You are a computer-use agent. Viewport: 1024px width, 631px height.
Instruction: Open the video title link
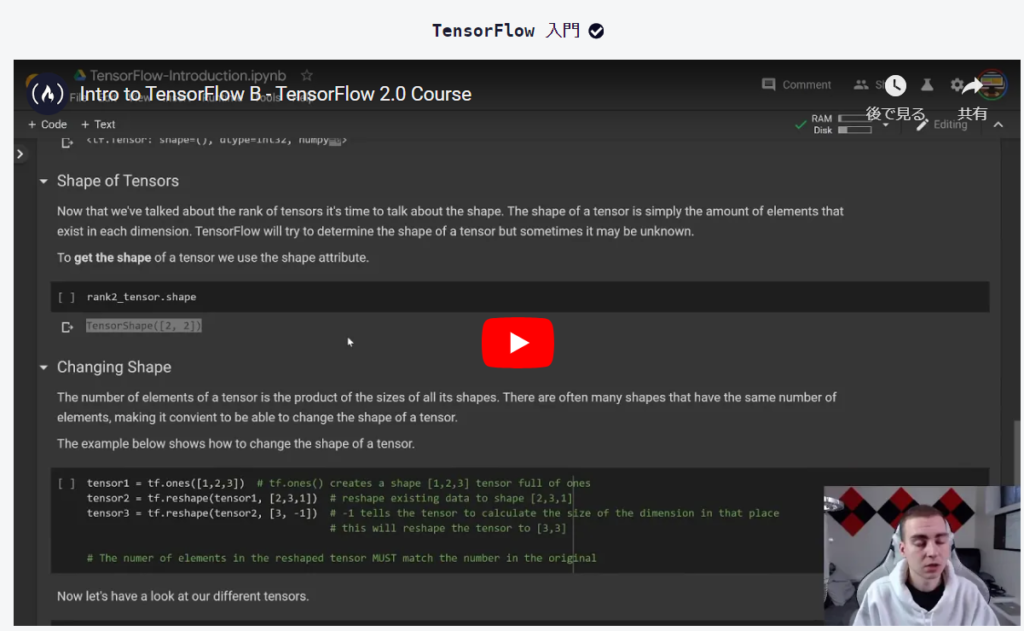click(275, 94)
